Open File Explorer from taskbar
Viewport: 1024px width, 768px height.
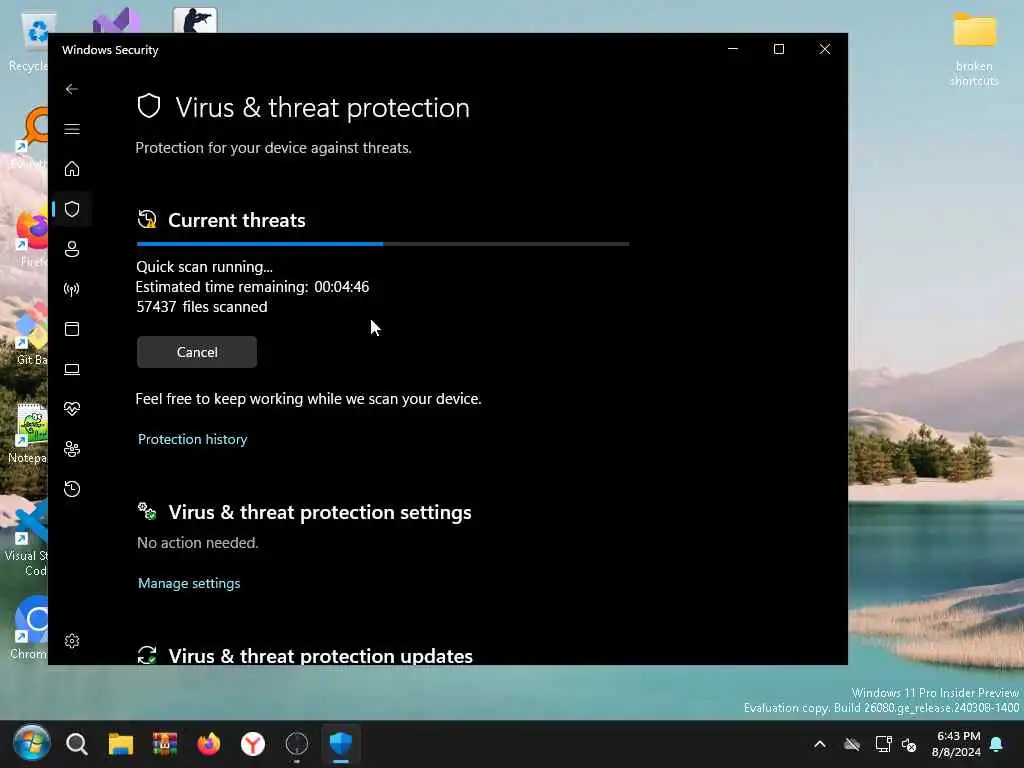tap(121, 744)
